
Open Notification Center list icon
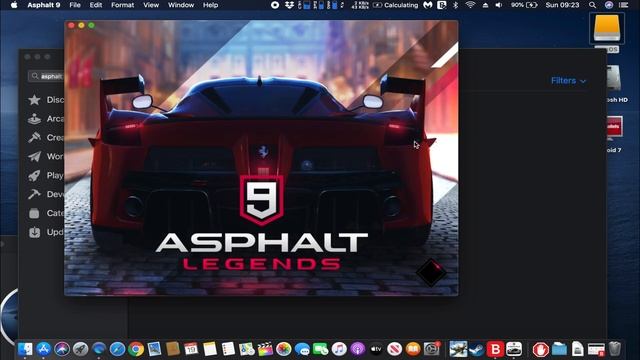pyautogui.click(x=623, y=5)
